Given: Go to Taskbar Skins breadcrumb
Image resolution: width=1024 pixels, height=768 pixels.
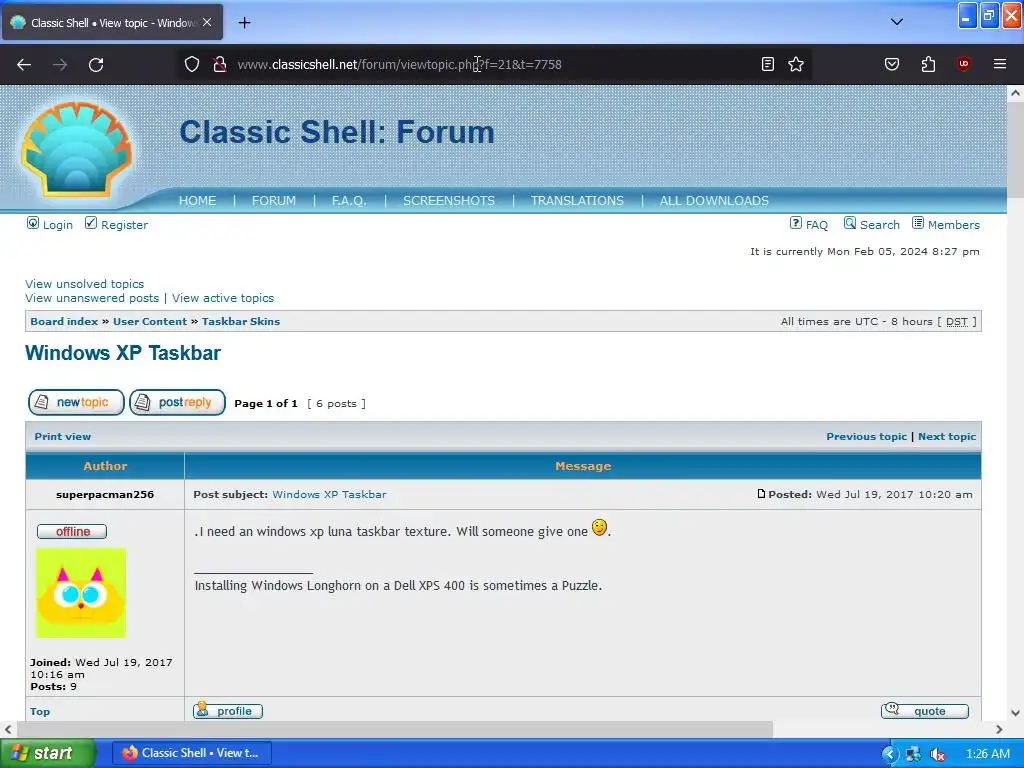Looking at the screenshot, I should [x=240, y=321].
